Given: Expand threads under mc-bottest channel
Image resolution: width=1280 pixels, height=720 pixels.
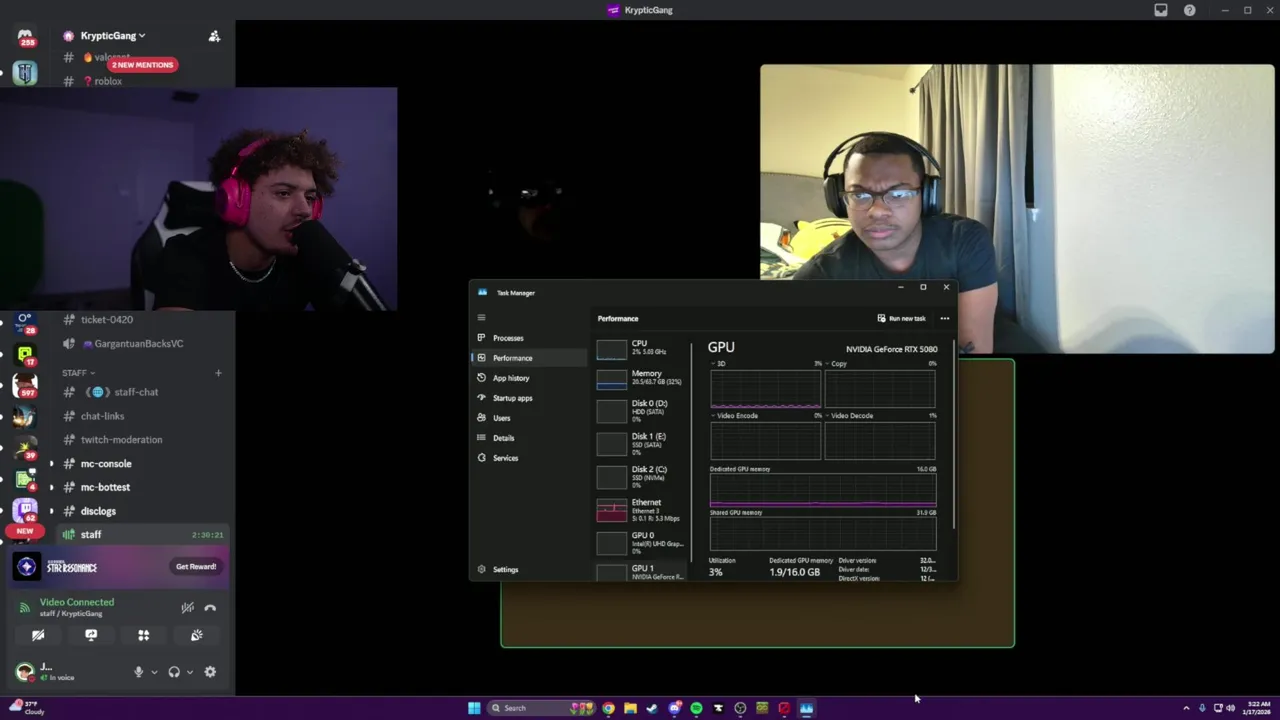Looking at the screenshot, I should (x=52, y=487).
